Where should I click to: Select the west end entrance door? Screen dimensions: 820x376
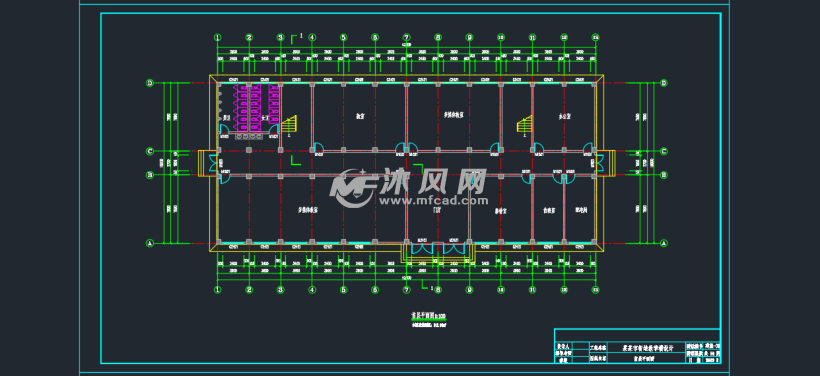click(x=213, y=163)
